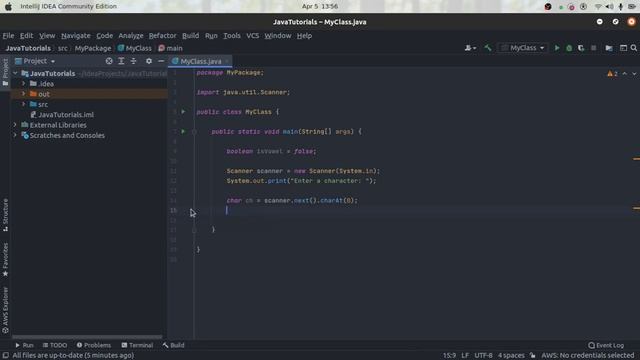Image resolution: width=640 pixels, height=360 pixels.
Task: Click the run gutter icon beside class MyClass
Action: tap(183, 111)
